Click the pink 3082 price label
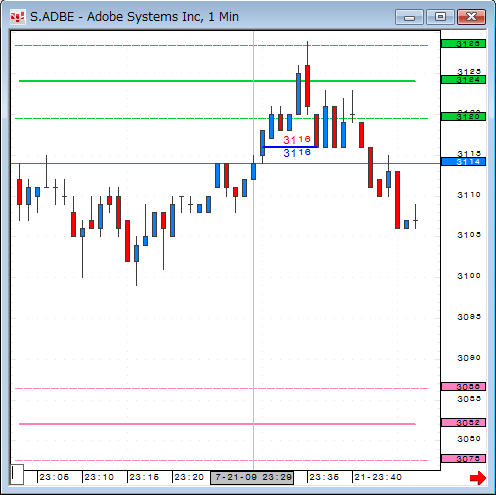This screenshot has height=495, width=496. coord(463,423)
